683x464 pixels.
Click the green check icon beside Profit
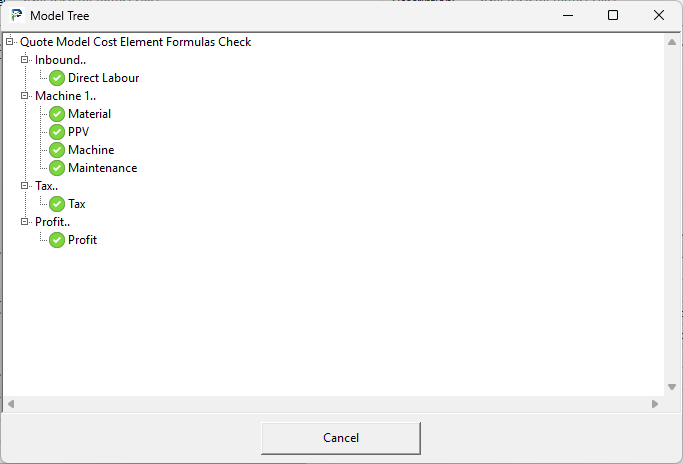click(x=57, y=240)
